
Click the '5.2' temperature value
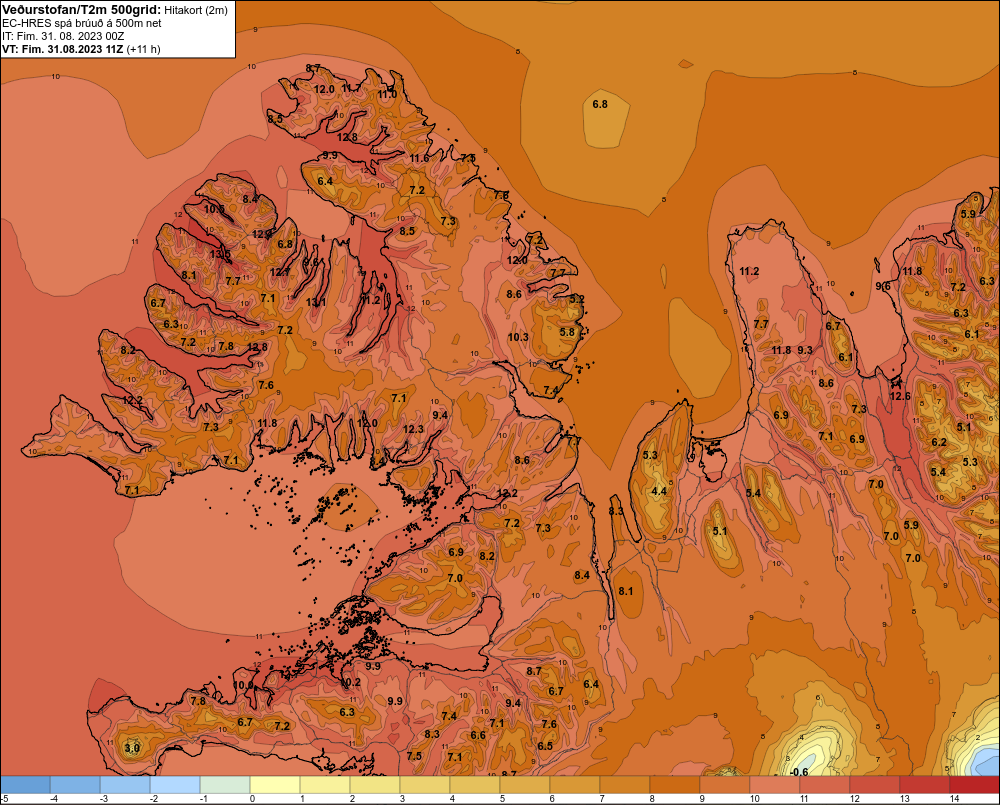577,299
